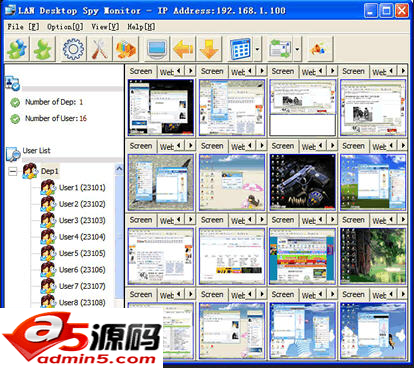The width and height of the screenshot is (414, 368).
Task: Open the beach wallpaper screen thumbnail
Action: coord(232,182)
